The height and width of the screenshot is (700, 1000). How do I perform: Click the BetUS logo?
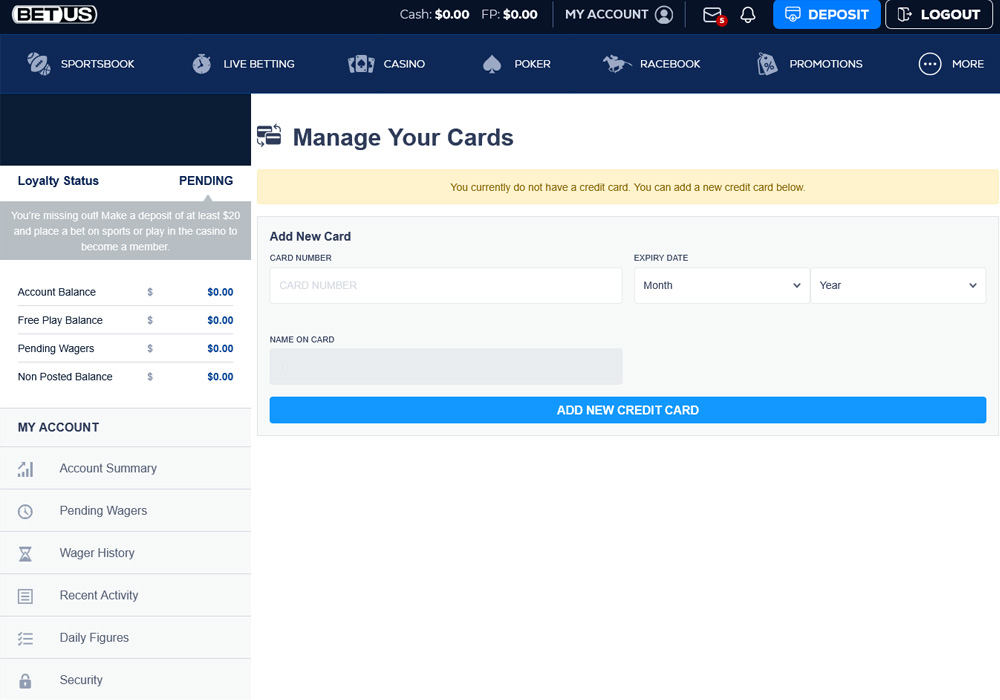pyautogui.click(x=54, y=14)
